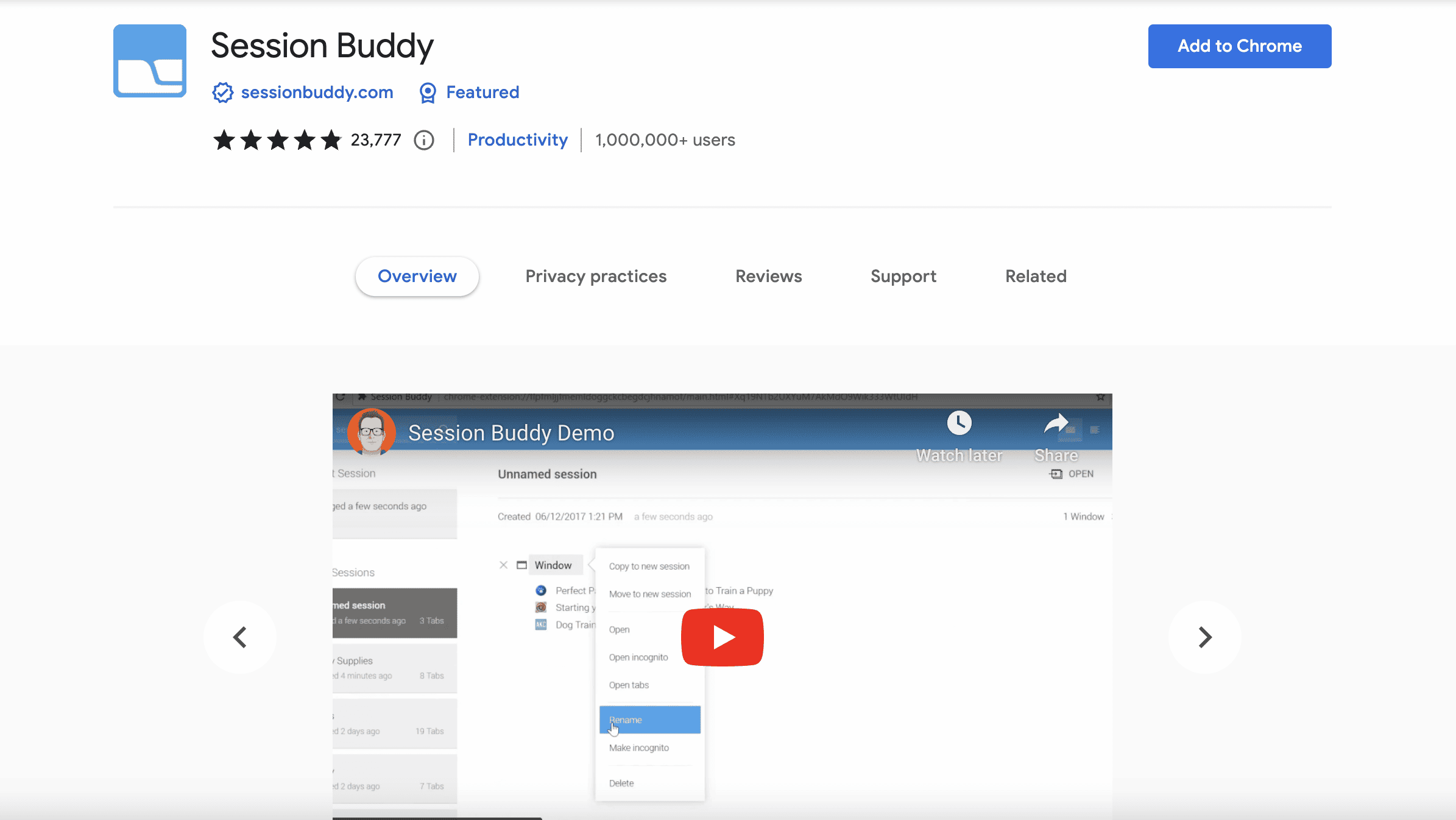This screenshot has height=820, width=1456.
Task: Select the Overview tab
Action: 417,277
